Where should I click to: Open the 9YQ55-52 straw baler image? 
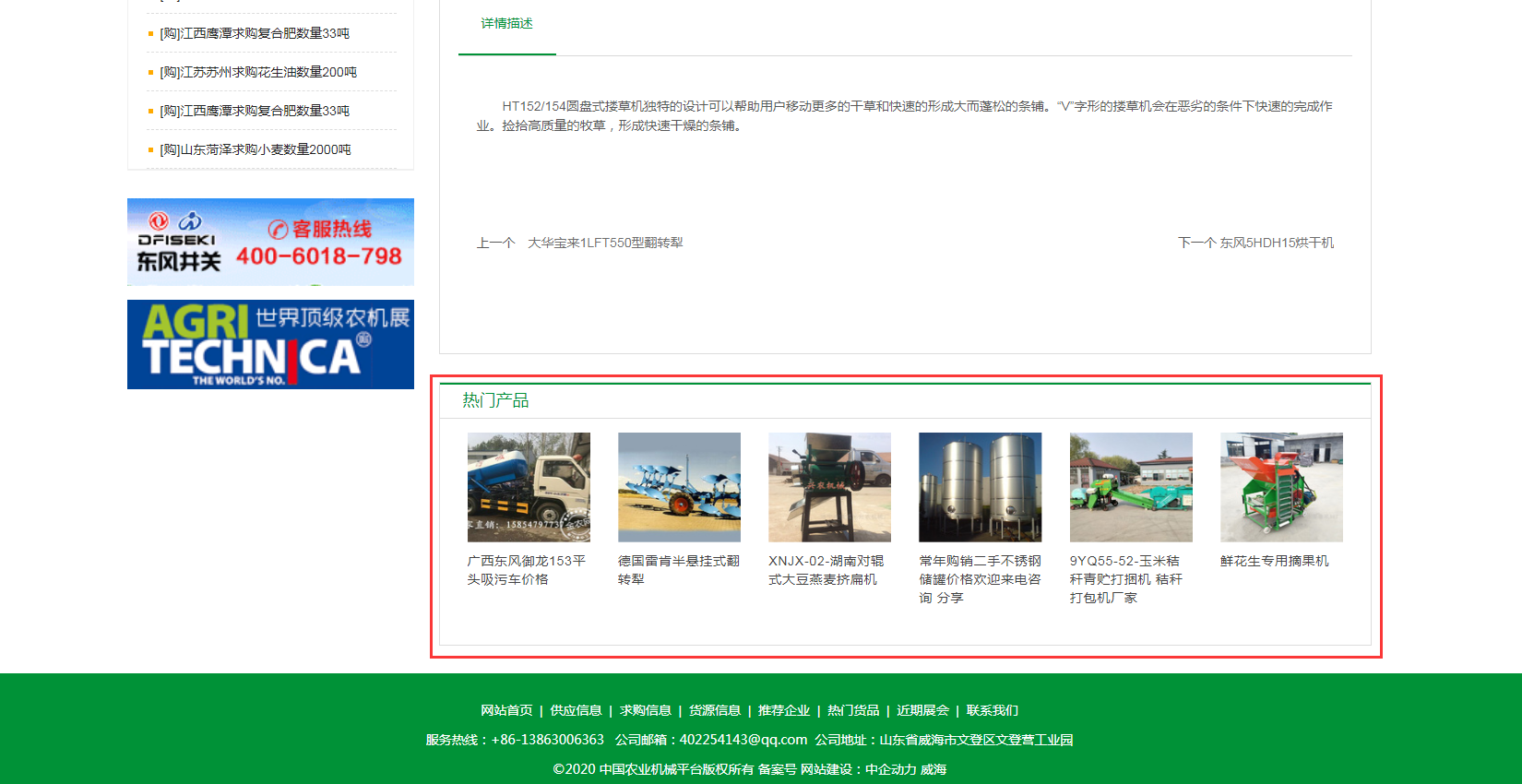coord(1131,487)
